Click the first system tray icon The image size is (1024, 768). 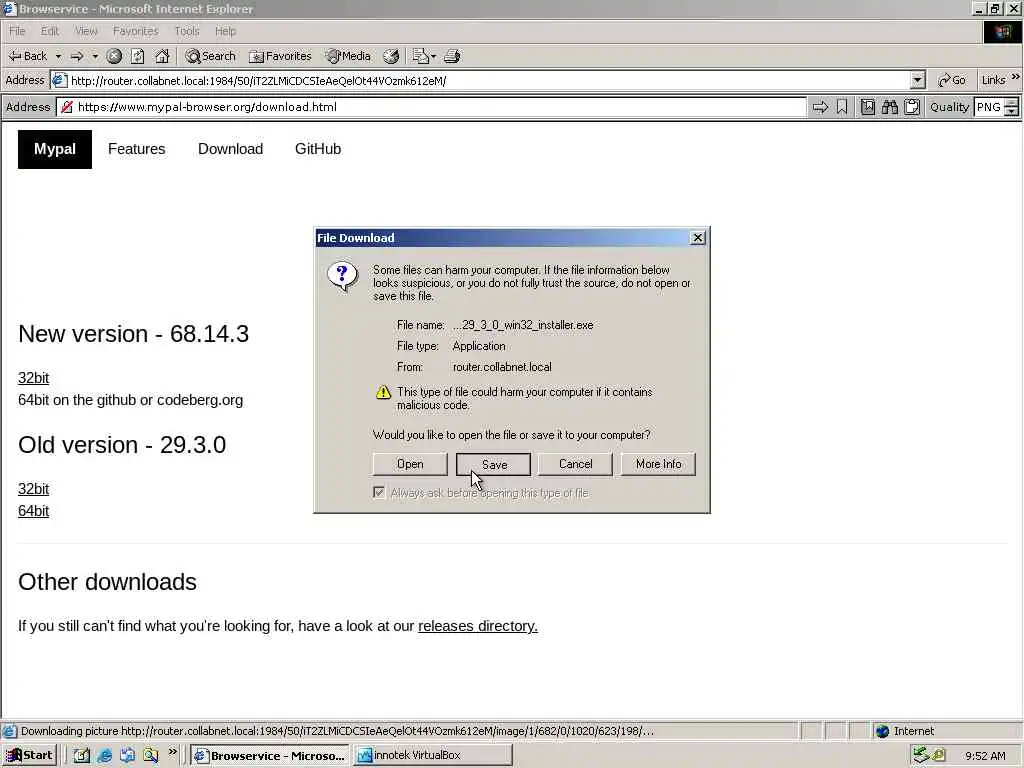tap(921, 756)
